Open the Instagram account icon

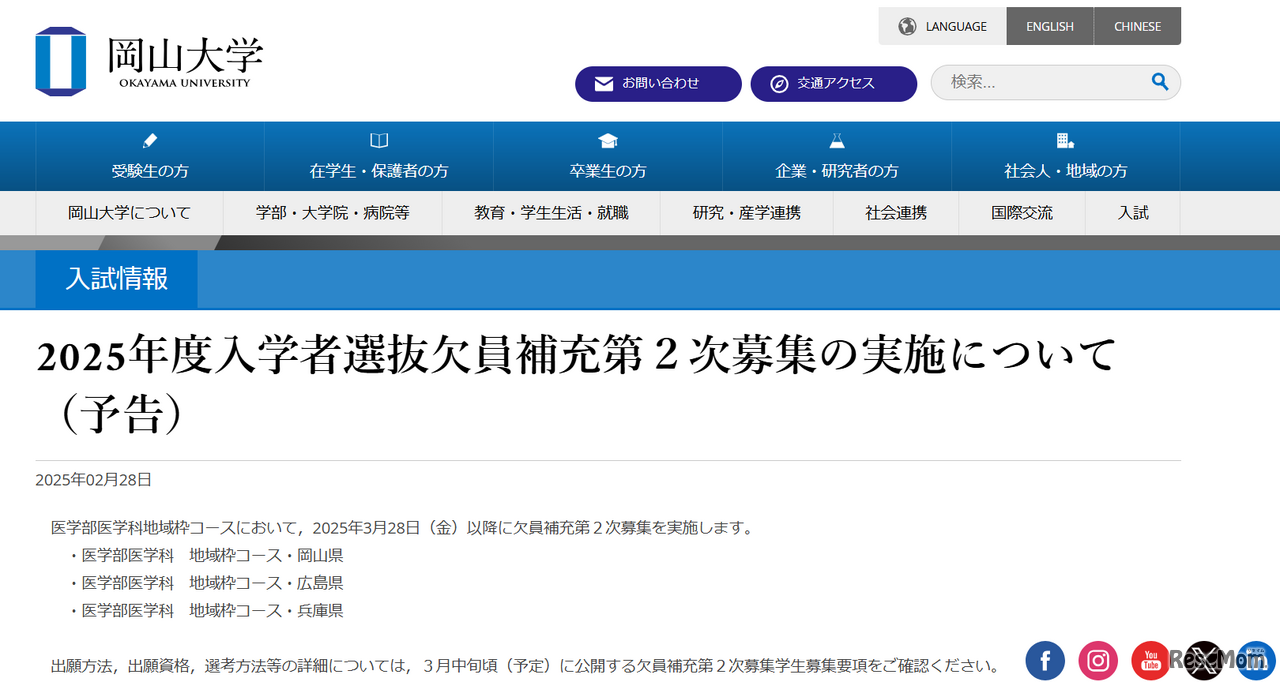(x=1098, y=661)
